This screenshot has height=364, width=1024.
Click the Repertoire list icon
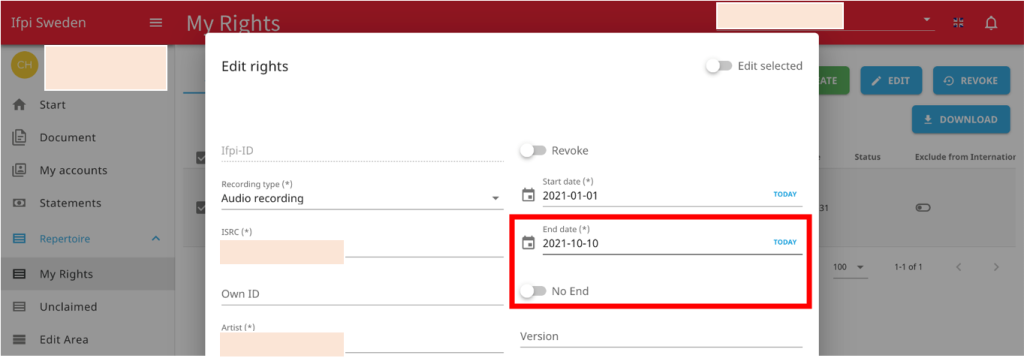pos(20,239)
